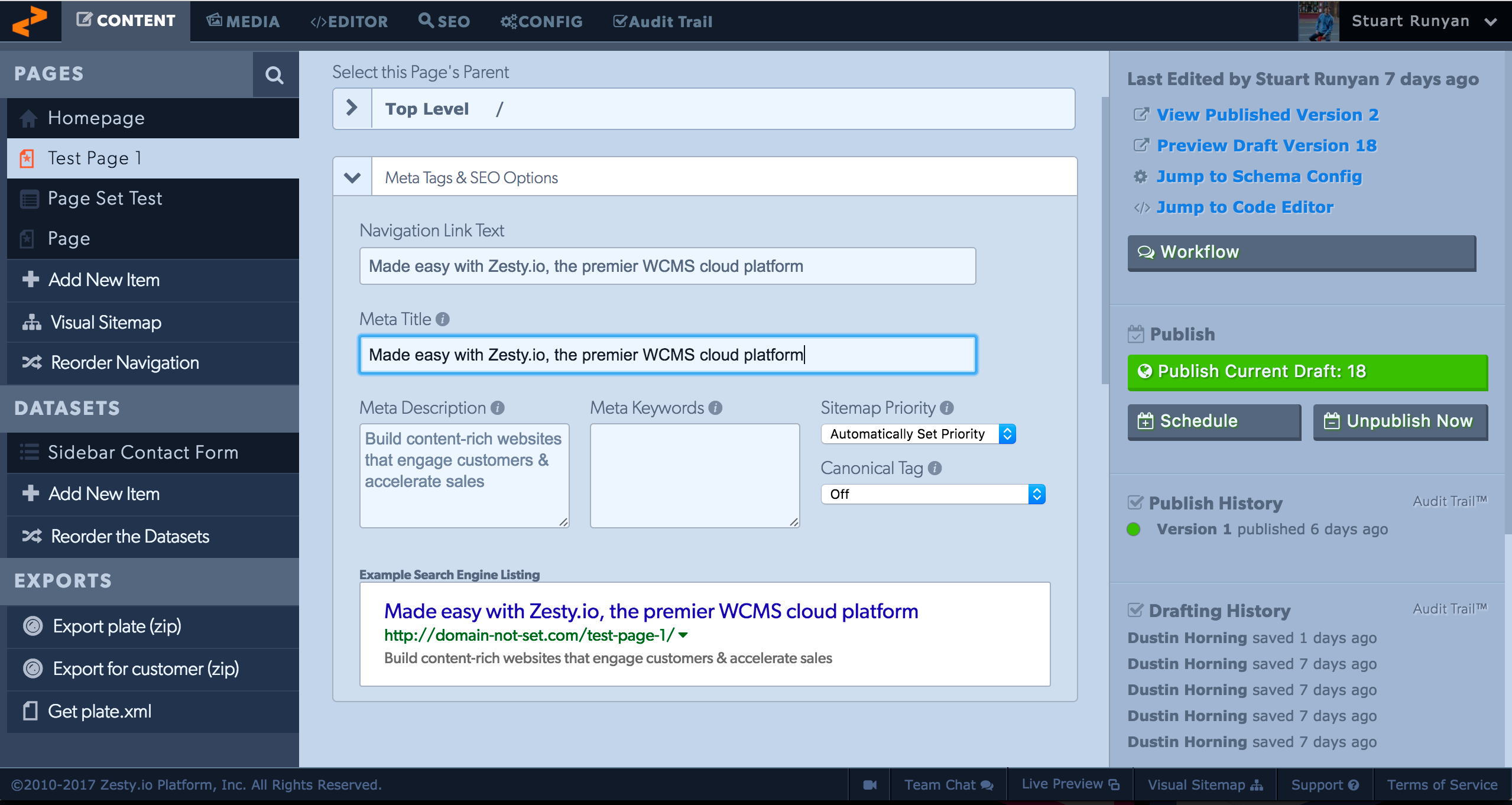
Task: Open the Audit Trail tab
Action: click(x=663, y=22)
